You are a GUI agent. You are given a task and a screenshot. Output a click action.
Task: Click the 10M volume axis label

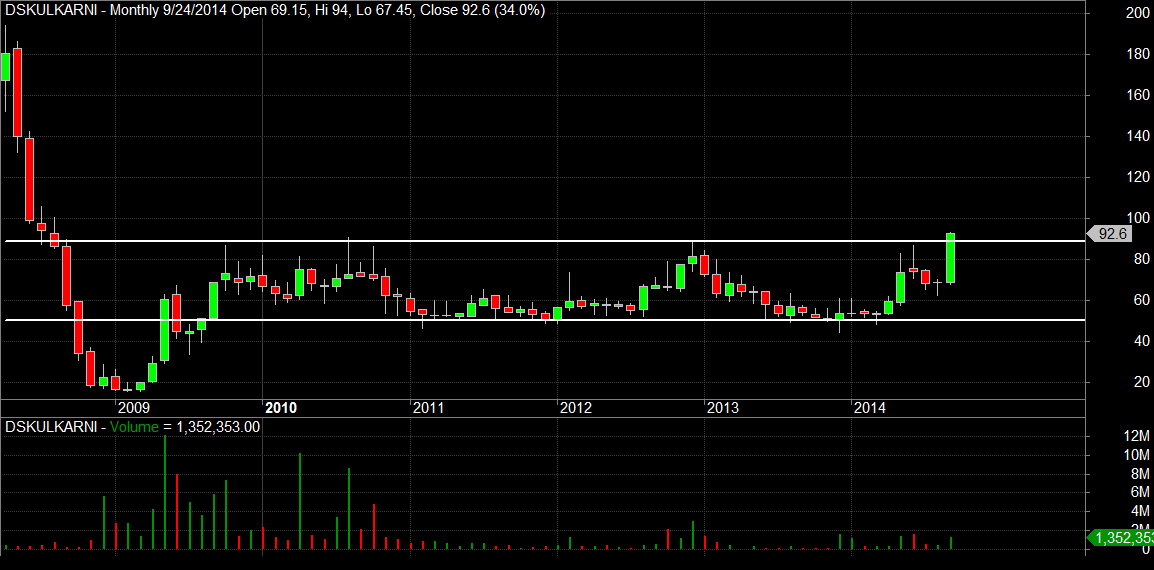[1138, 454]
